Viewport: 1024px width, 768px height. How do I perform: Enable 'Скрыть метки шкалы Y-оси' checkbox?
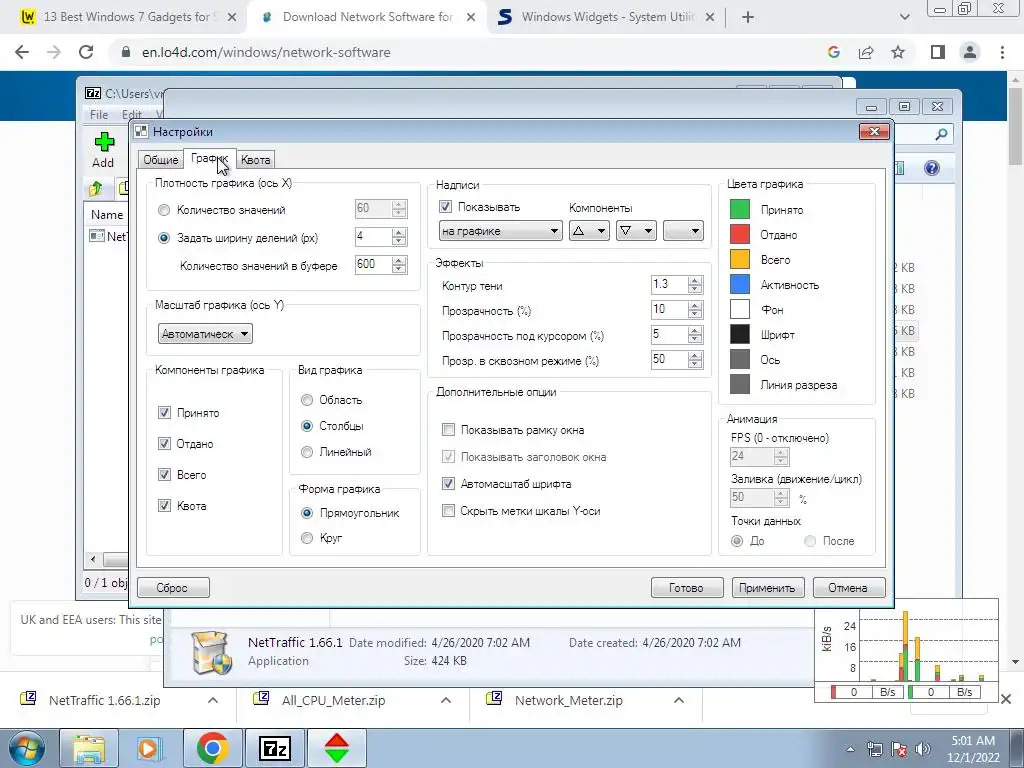coord(448,511)
